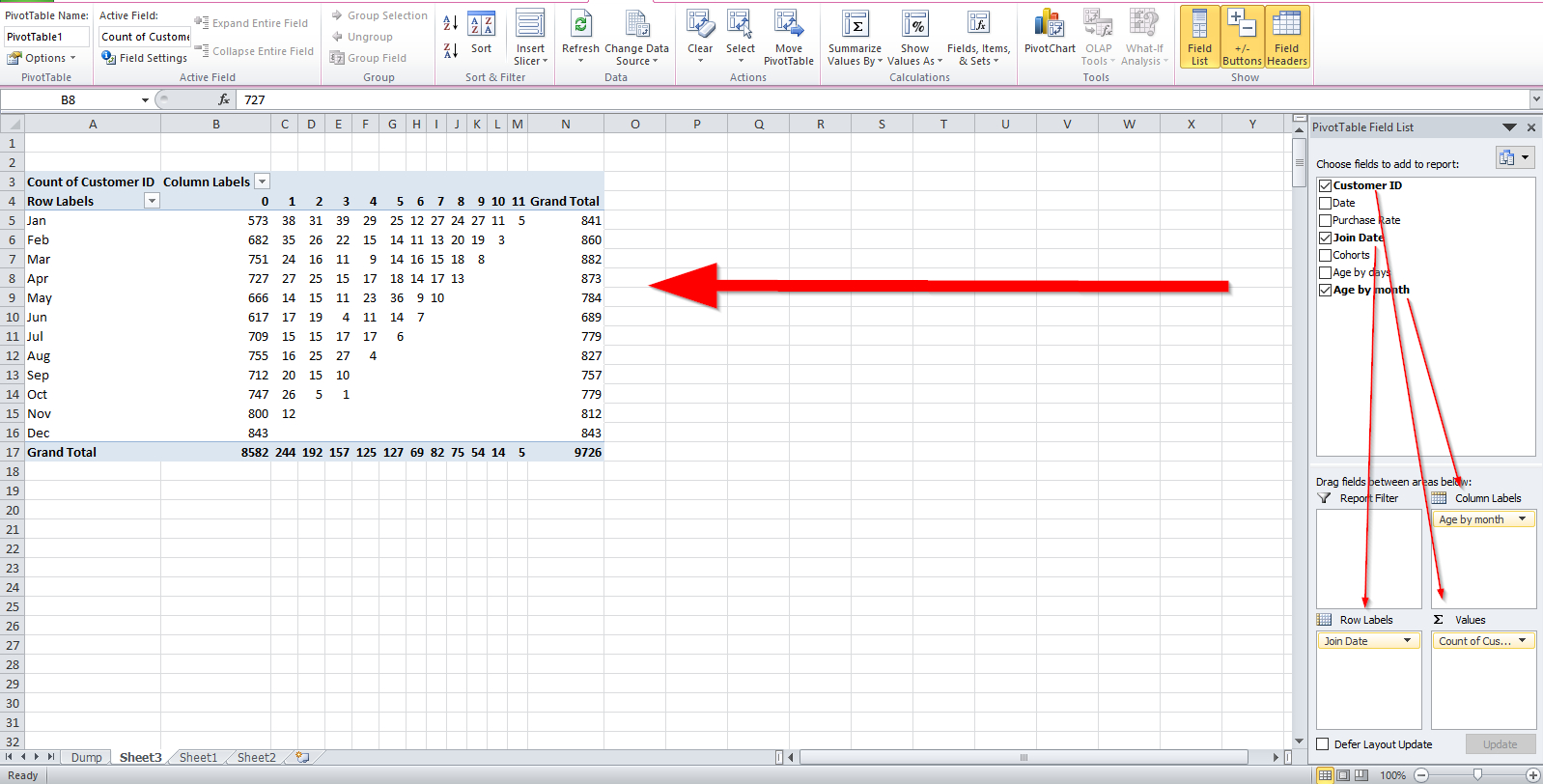
Task: Open the Count of Cus... values dropdown
Action: tap(1522, 641)
